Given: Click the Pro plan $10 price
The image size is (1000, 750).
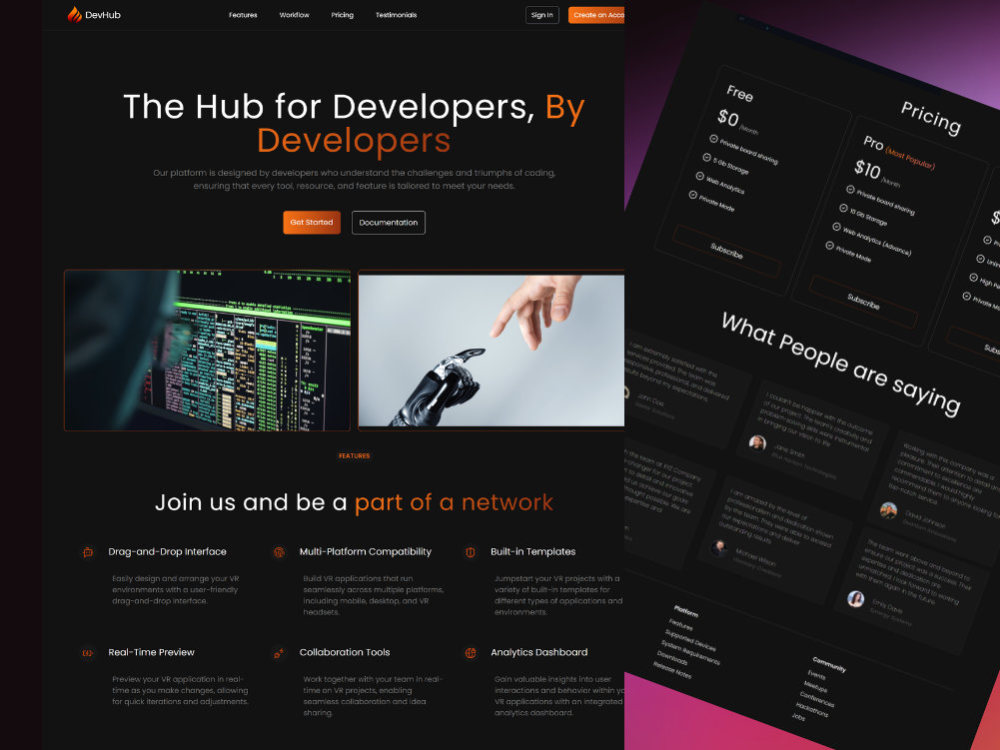Looking at the screenshot, I should tap(867, 169).
